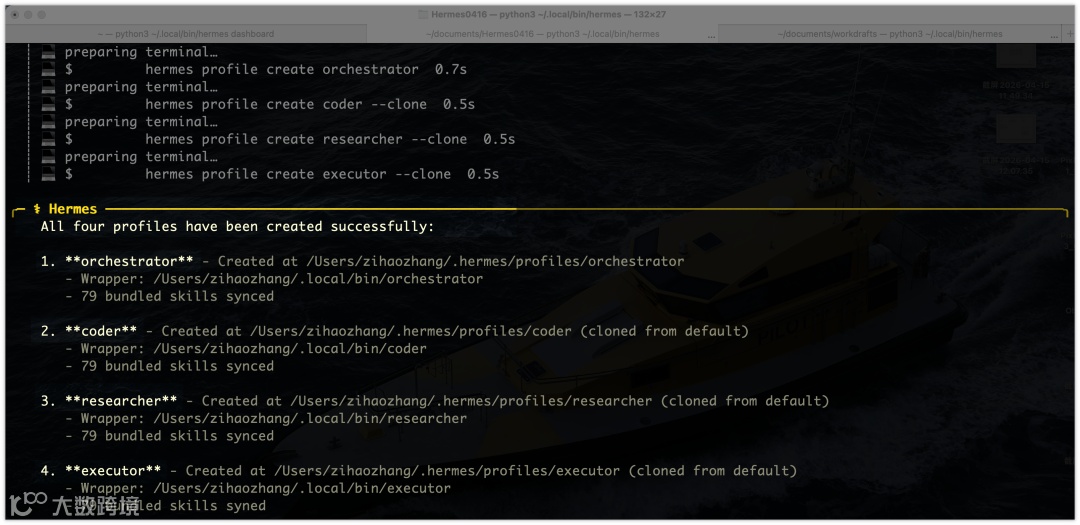
Task: Click '(cloned from default)' on the executor line
Action: [x=712, y=471]
